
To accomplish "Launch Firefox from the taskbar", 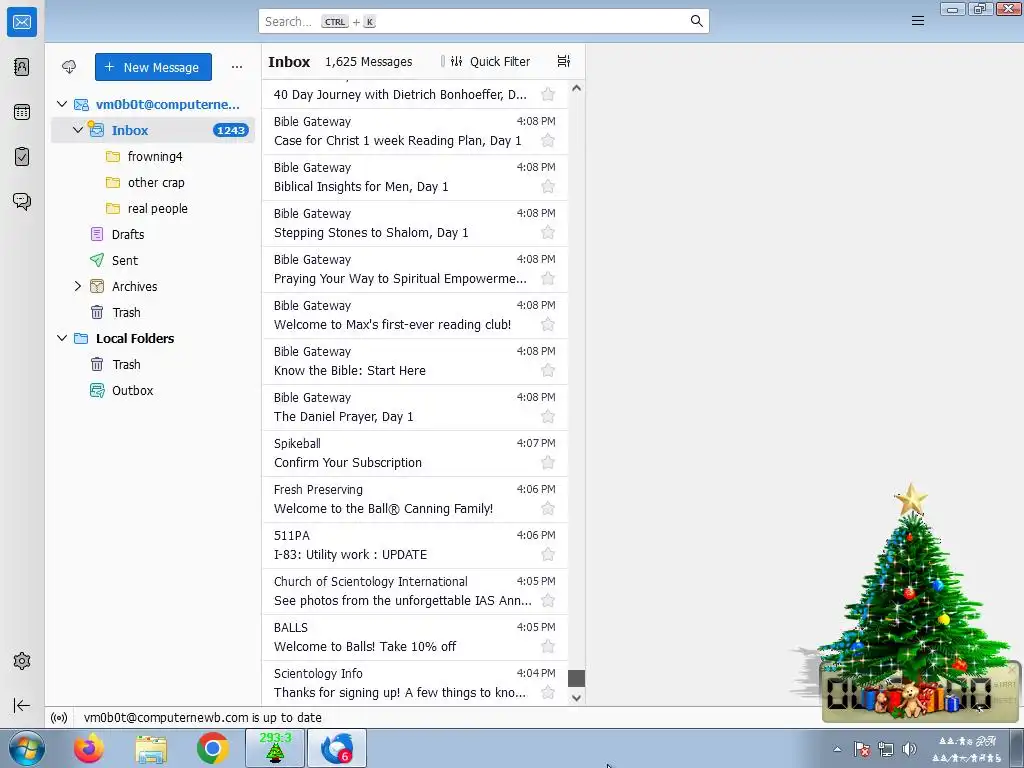I will click(89, 748).
